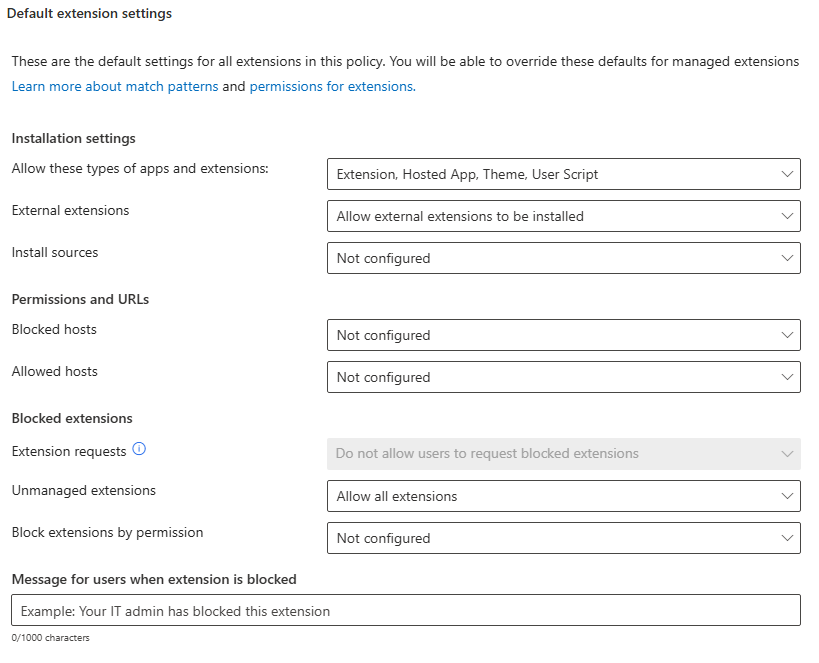Screen dimensions: 819x663
Task: Focus the blocked extension message text field
Action: [x=405, y=610]
